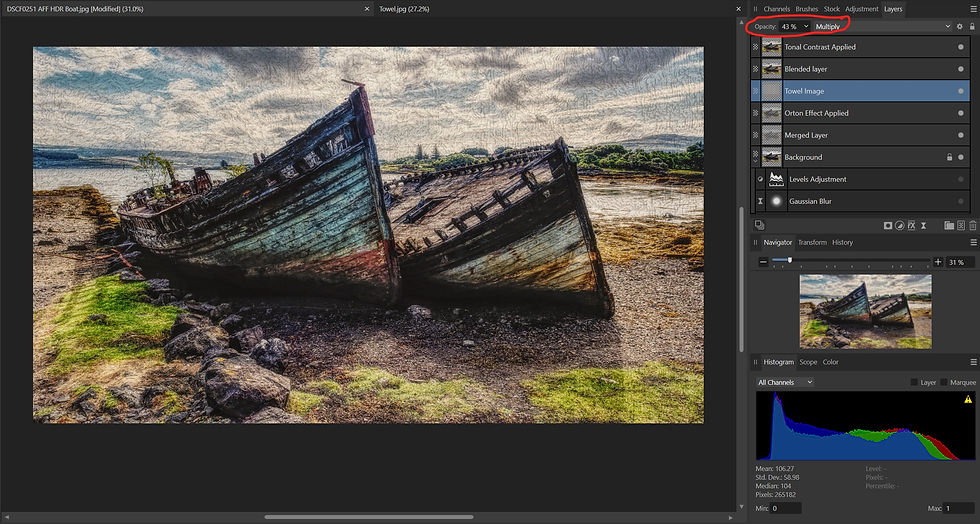Switch to the Towel.jpg document tab
The height and width of the screenshot is (524, 980).
(x=404, y=9)
